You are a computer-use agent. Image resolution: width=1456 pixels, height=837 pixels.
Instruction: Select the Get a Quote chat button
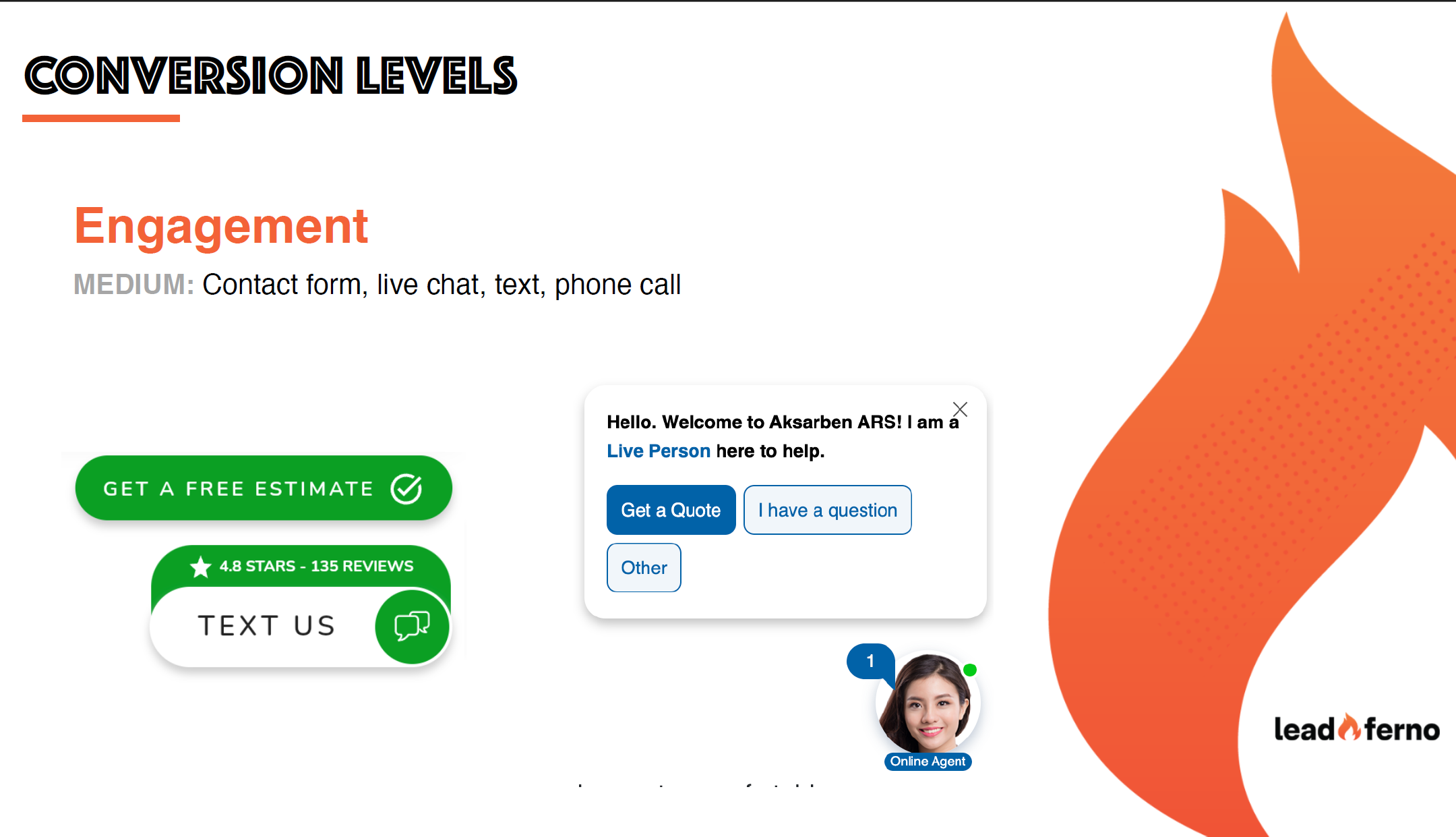tap(670, 510)
